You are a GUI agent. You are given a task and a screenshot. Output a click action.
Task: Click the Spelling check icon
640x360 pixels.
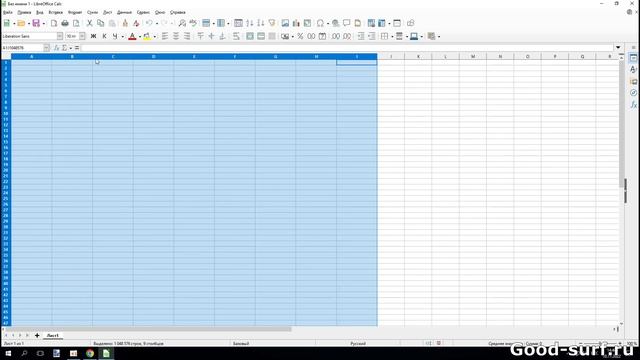pyautogui.click(x=193, y=23)
